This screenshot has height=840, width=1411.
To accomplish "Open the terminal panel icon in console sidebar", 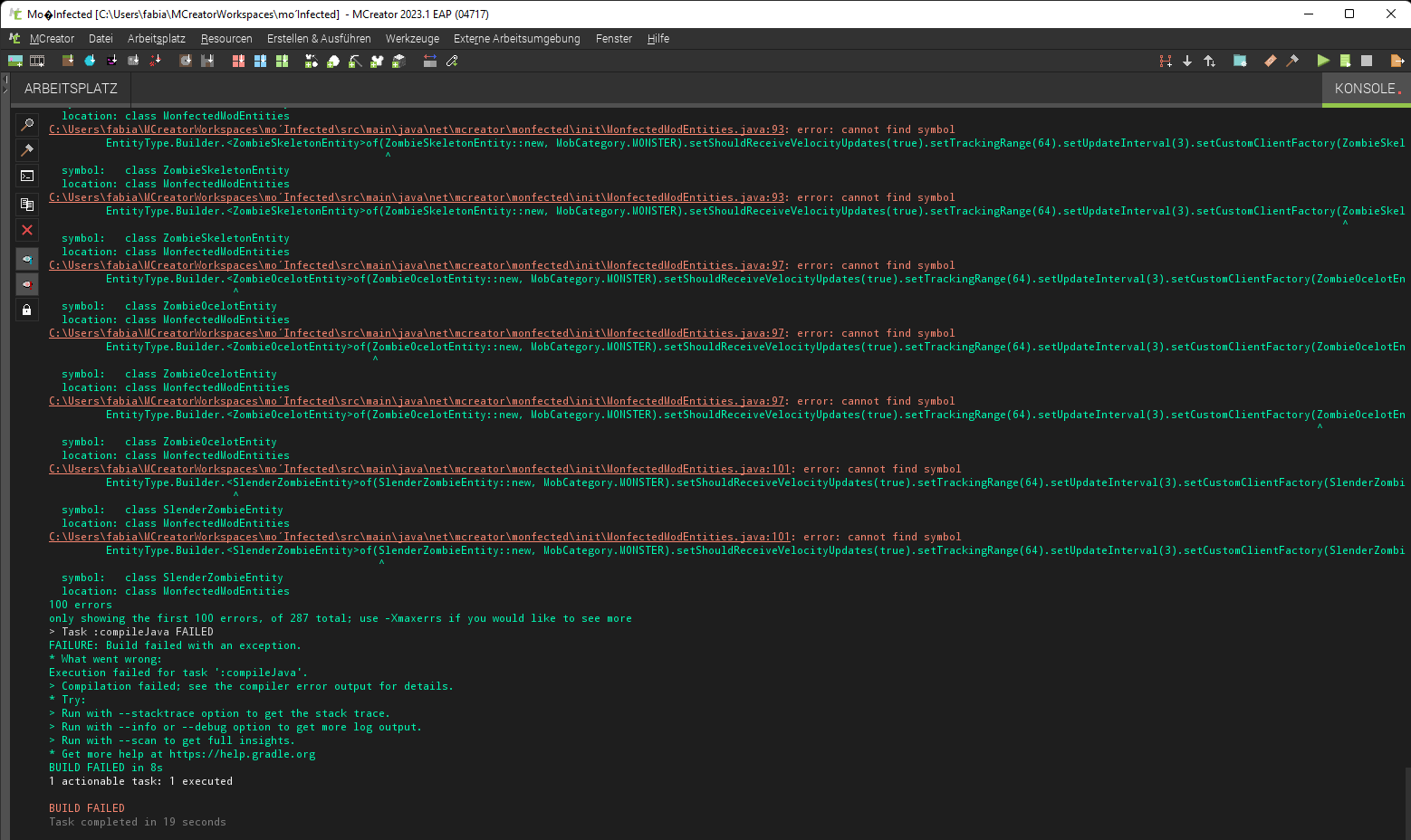I will (x=27, y=177).
